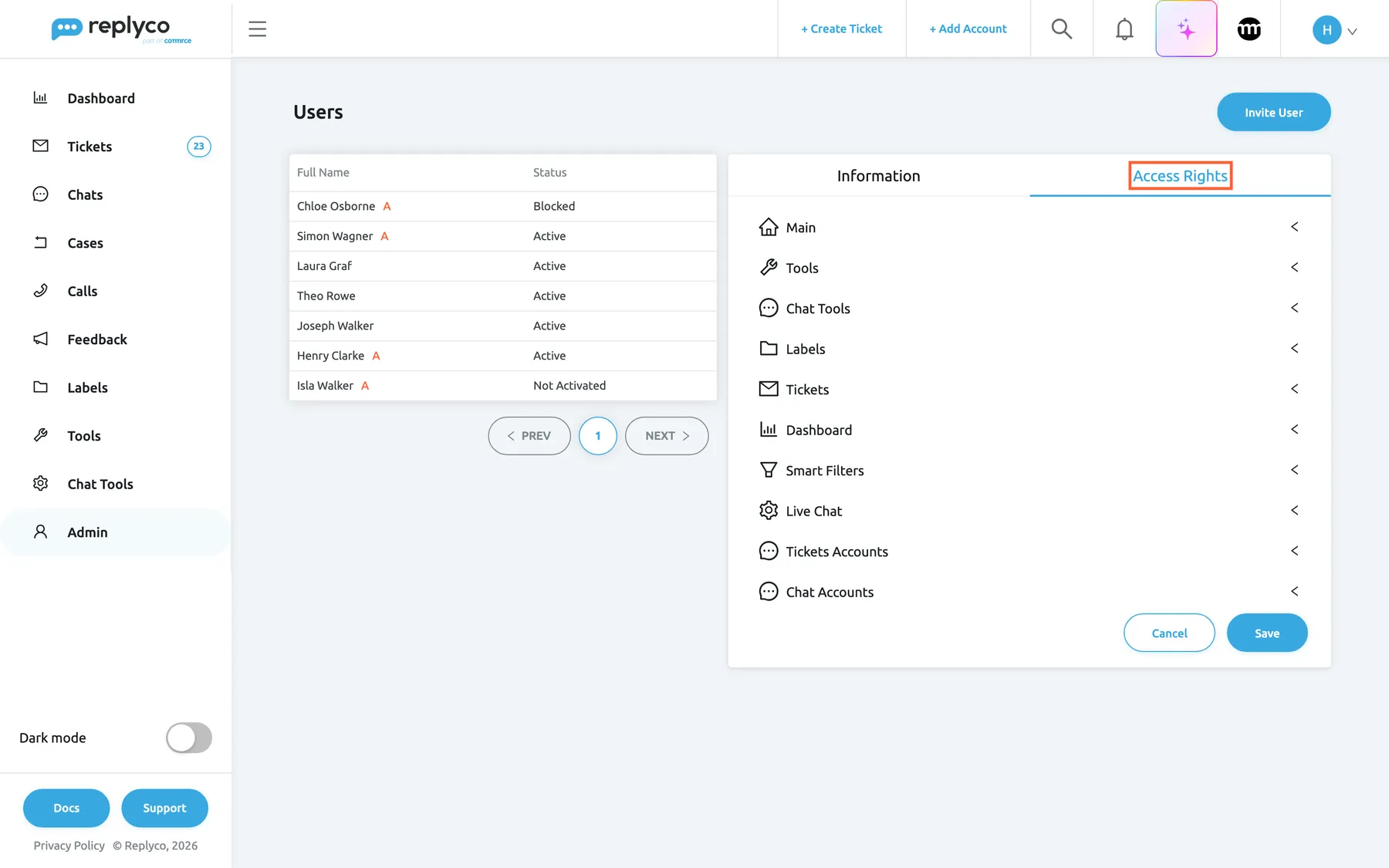Expand the Smart Filters section
Screen dimensions: 1389x868
coord(1029,470)
